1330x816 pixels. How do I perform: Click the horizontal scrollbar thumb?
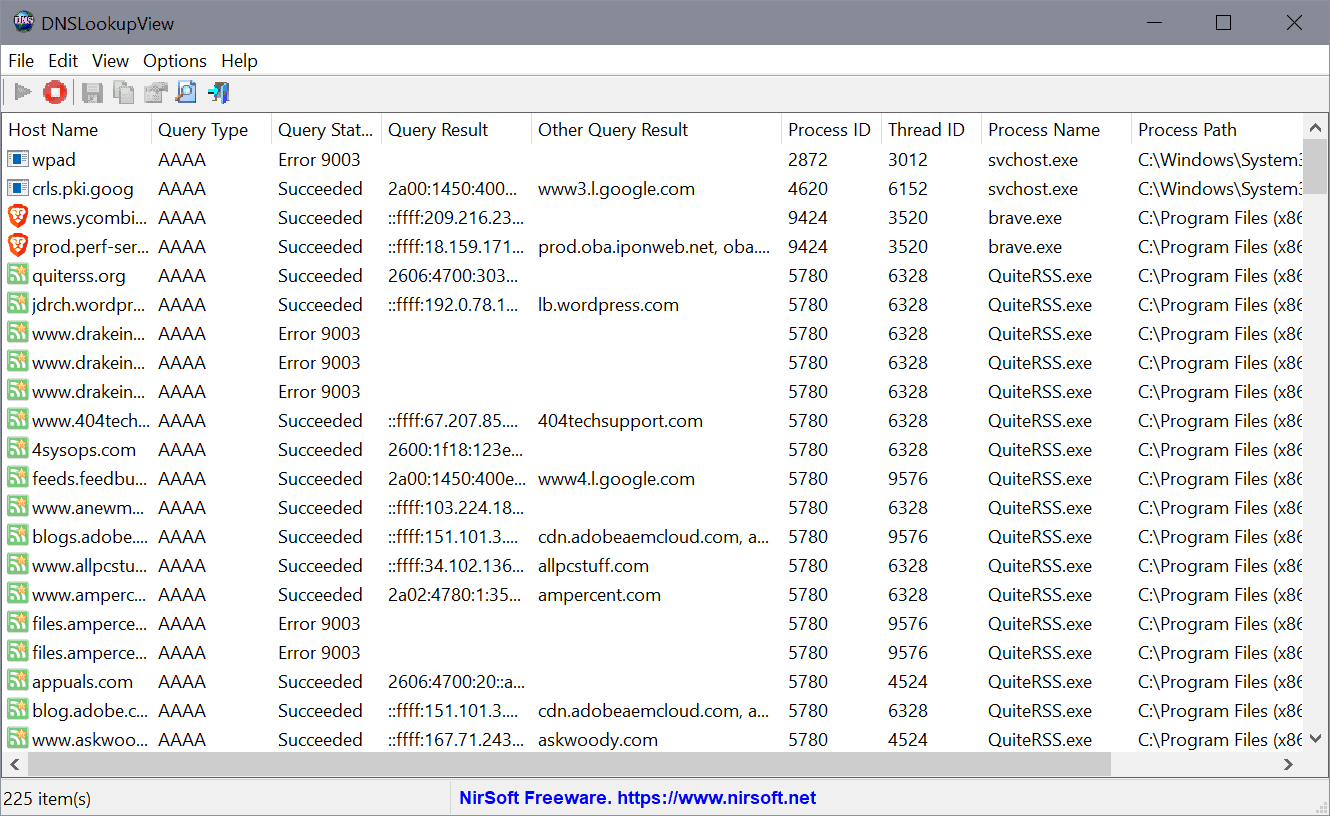pos(569,764)
